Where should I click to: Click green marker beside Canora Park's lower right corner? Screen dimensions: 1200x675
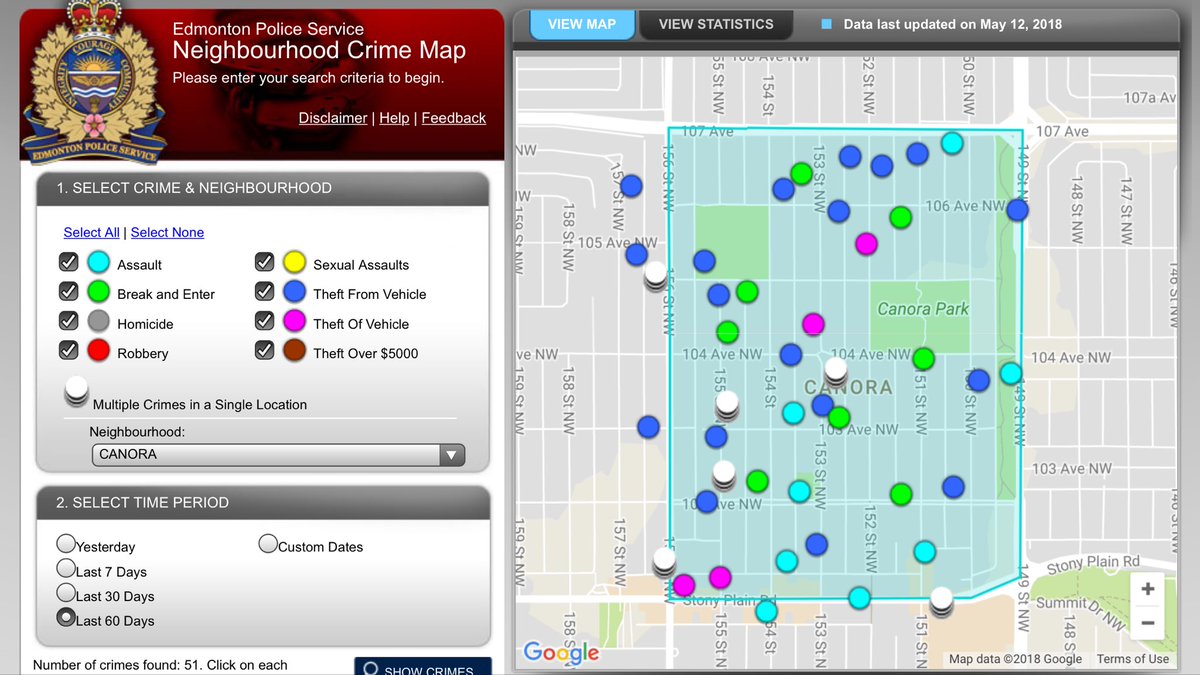pos(923,358)
